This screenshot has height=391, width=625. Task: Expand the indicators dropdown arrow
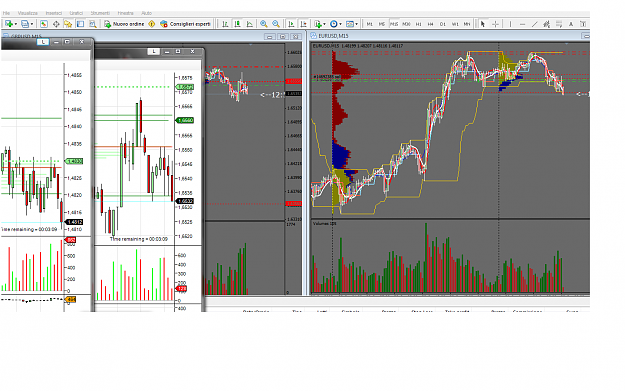(x=324, y=24)
